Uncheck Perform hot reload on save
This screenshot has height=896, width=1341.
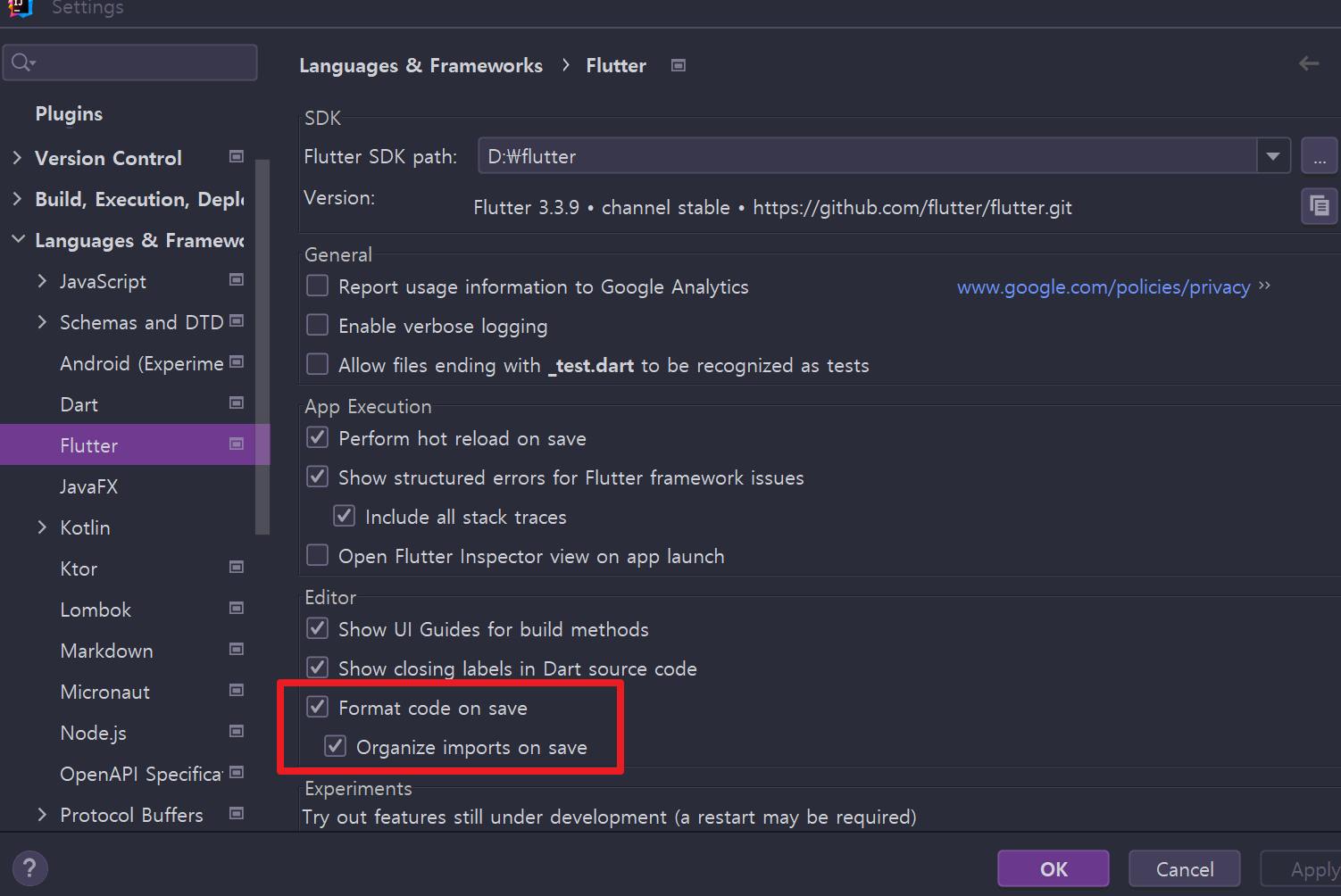(317, 437)
